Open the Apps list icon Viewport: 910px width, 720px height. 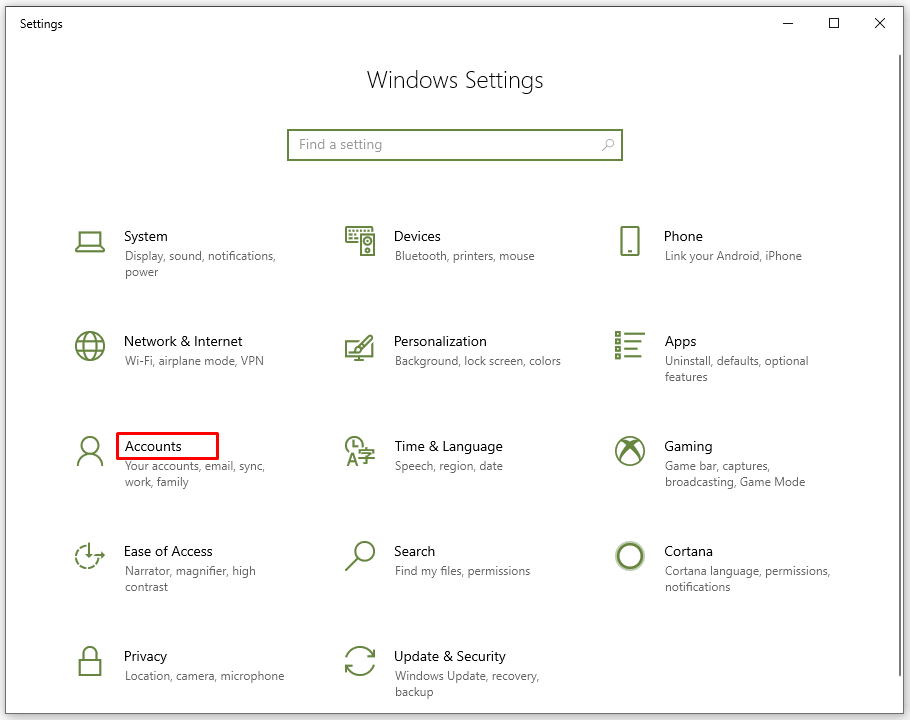pos(630,345)
